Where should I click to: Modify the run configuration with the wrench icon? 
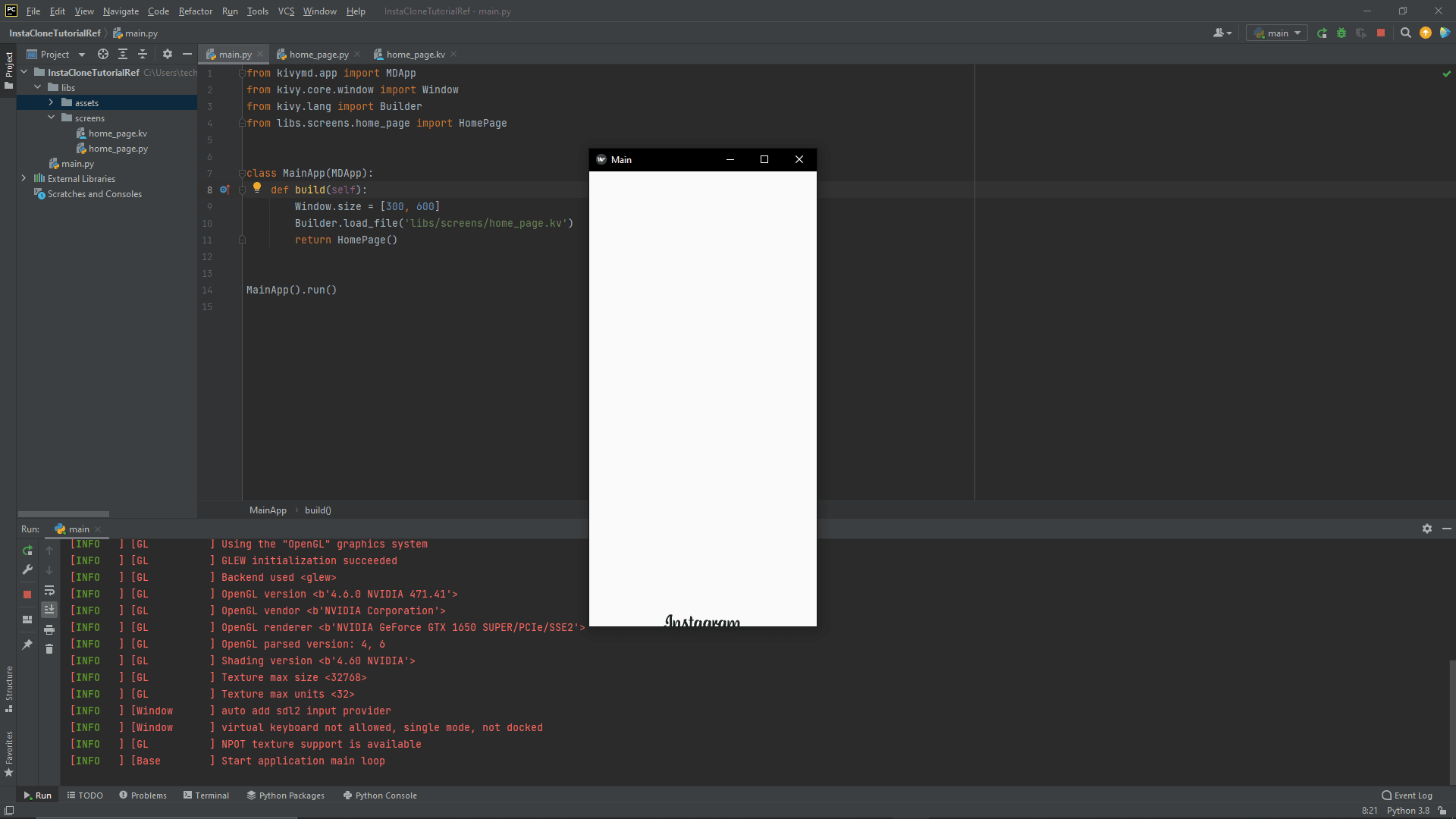pyautogui.click(x=27, y=569)
